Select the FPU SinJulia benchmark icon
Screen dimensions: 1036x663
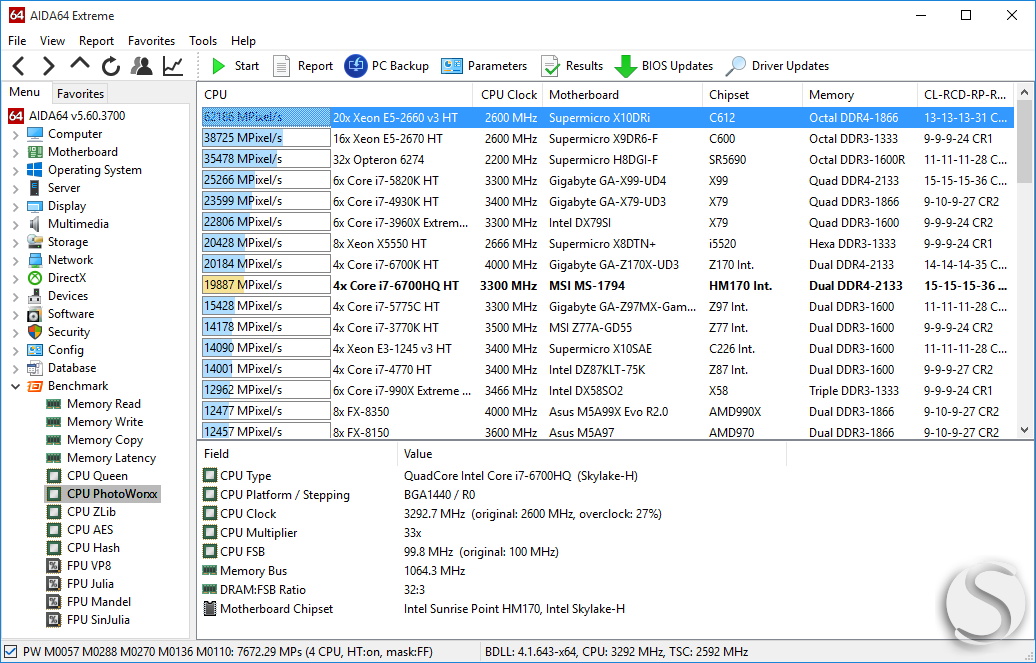click(x=54, y=620)
